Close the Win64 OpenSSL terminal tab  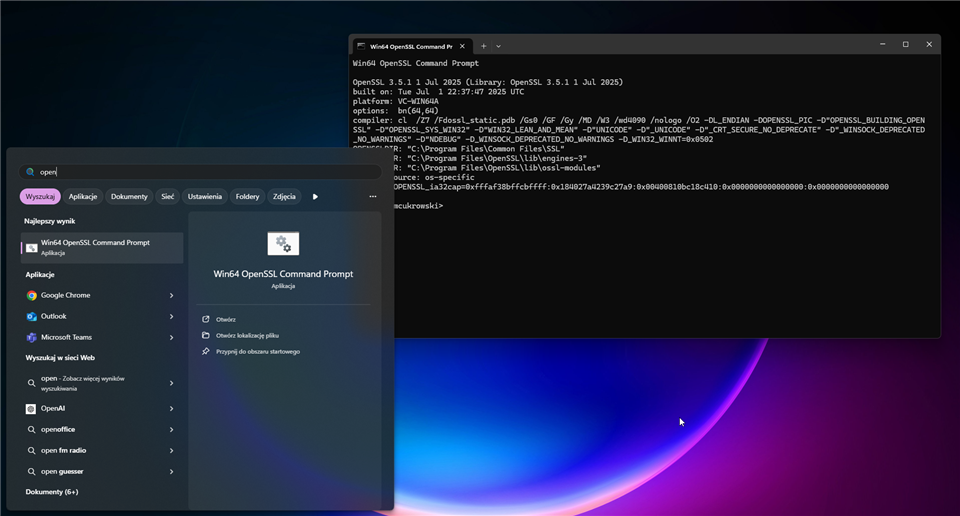pos(462,47)
